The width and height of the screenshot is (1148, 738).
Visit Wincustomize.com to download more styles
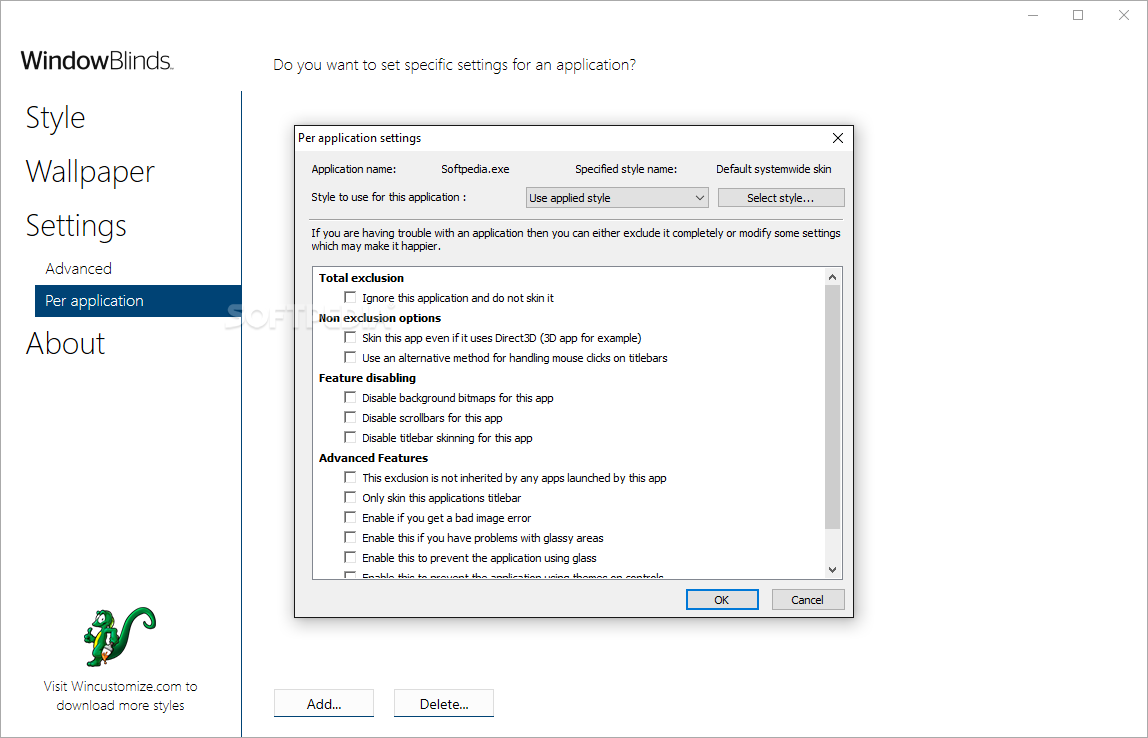point(120,696)
